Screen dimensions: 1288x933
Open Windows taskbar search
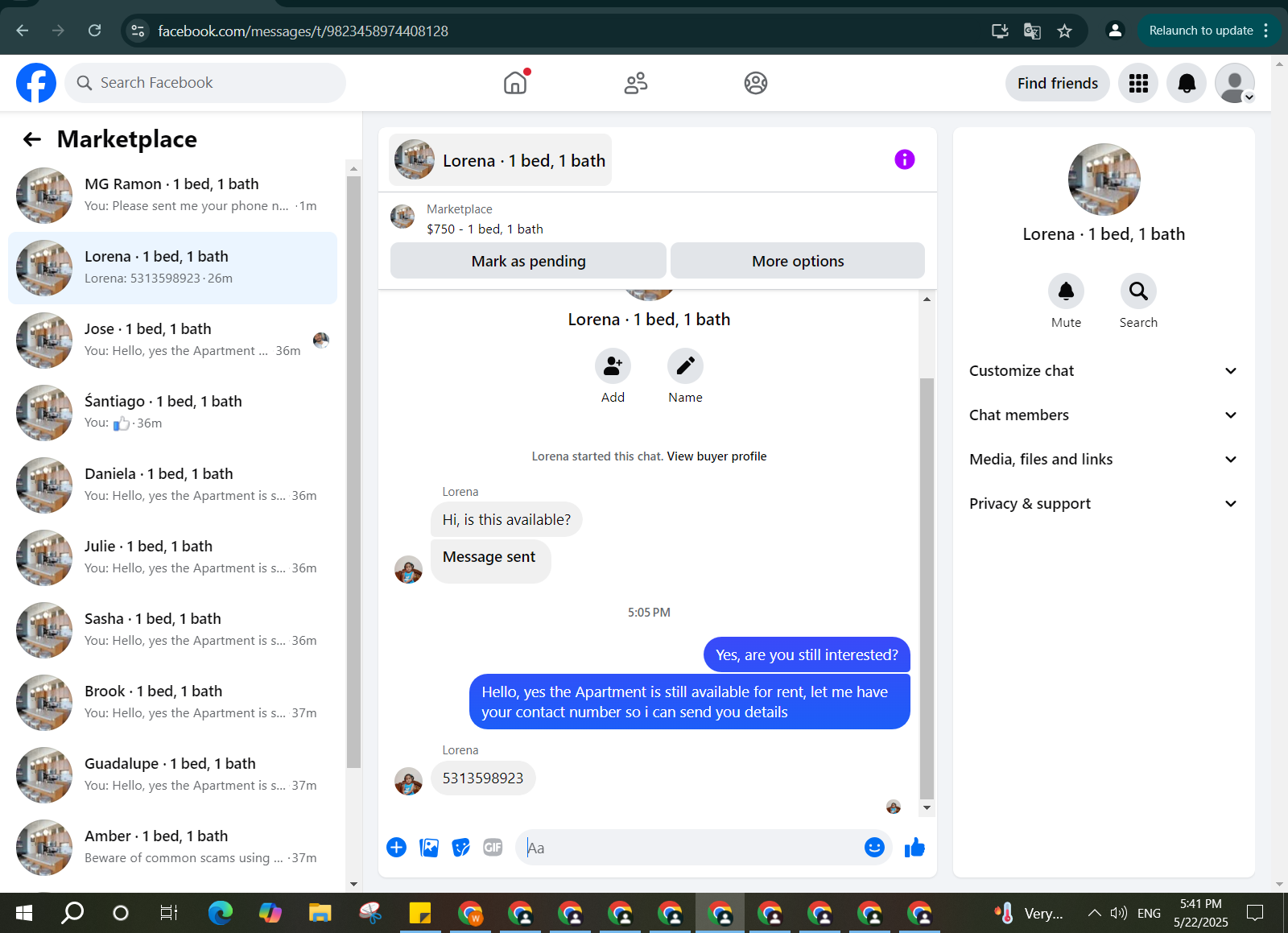point(72,913)
